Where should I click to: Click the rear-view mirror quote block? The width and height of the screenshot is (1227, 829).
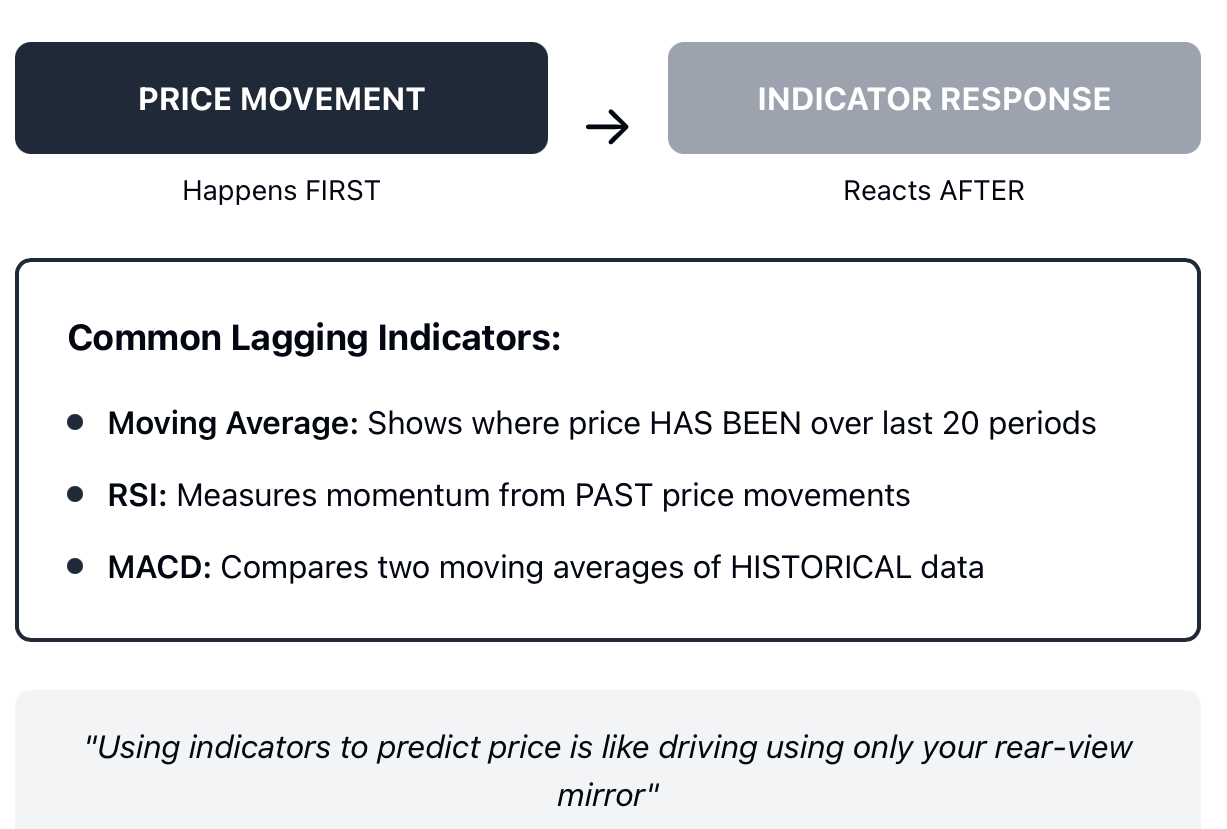[x=608, y=759]
